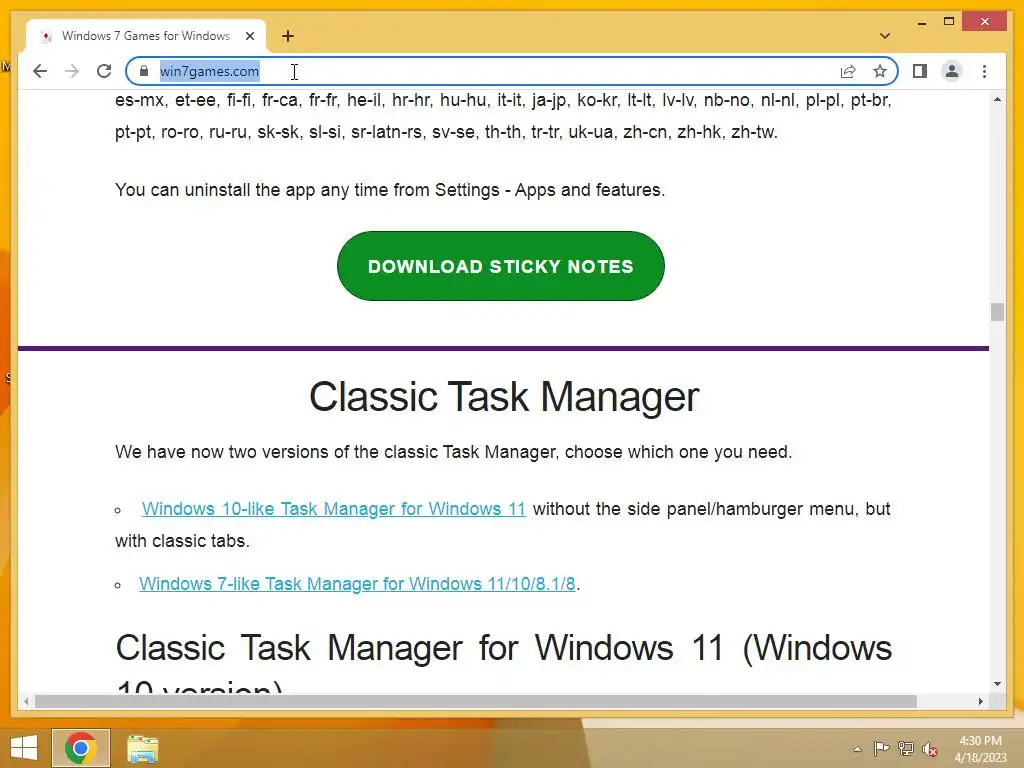Minimize the Chrome window
The image size is (1024, 768).
921,22
